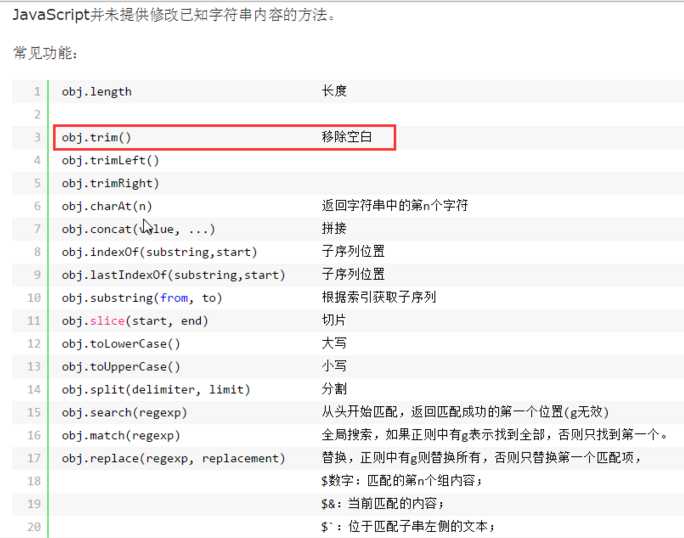684x538 pixels.
Task: Click 子序列位置 next to lastIndexOf
Action: (x=353, y=274)
